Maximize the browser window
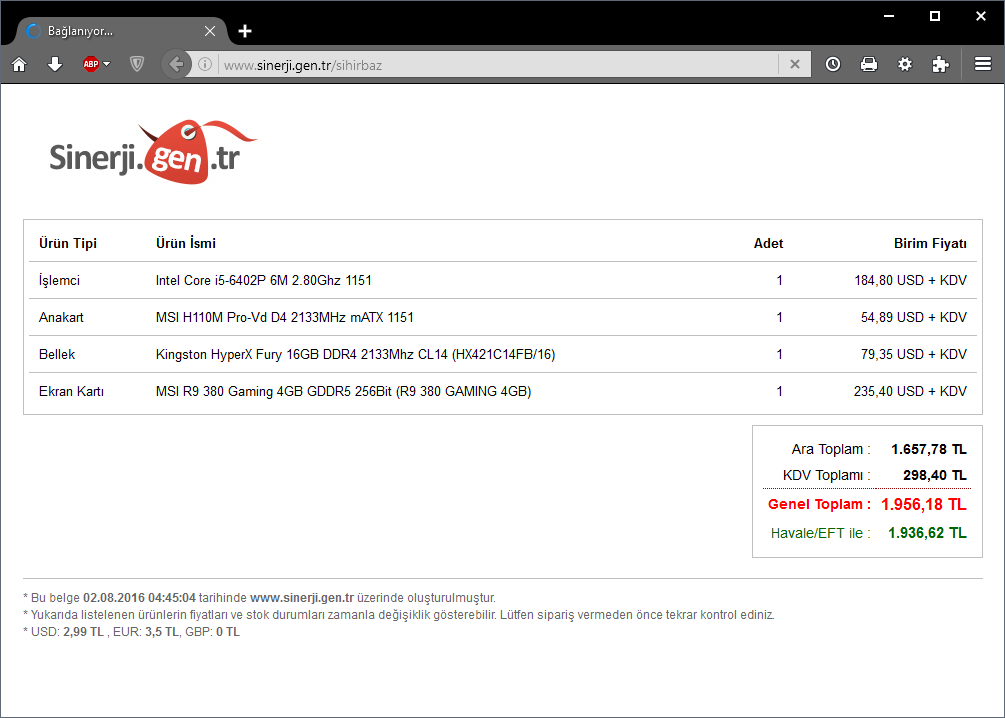The height and width of the screenshot is (718, 1005). [x=935, y=16]
